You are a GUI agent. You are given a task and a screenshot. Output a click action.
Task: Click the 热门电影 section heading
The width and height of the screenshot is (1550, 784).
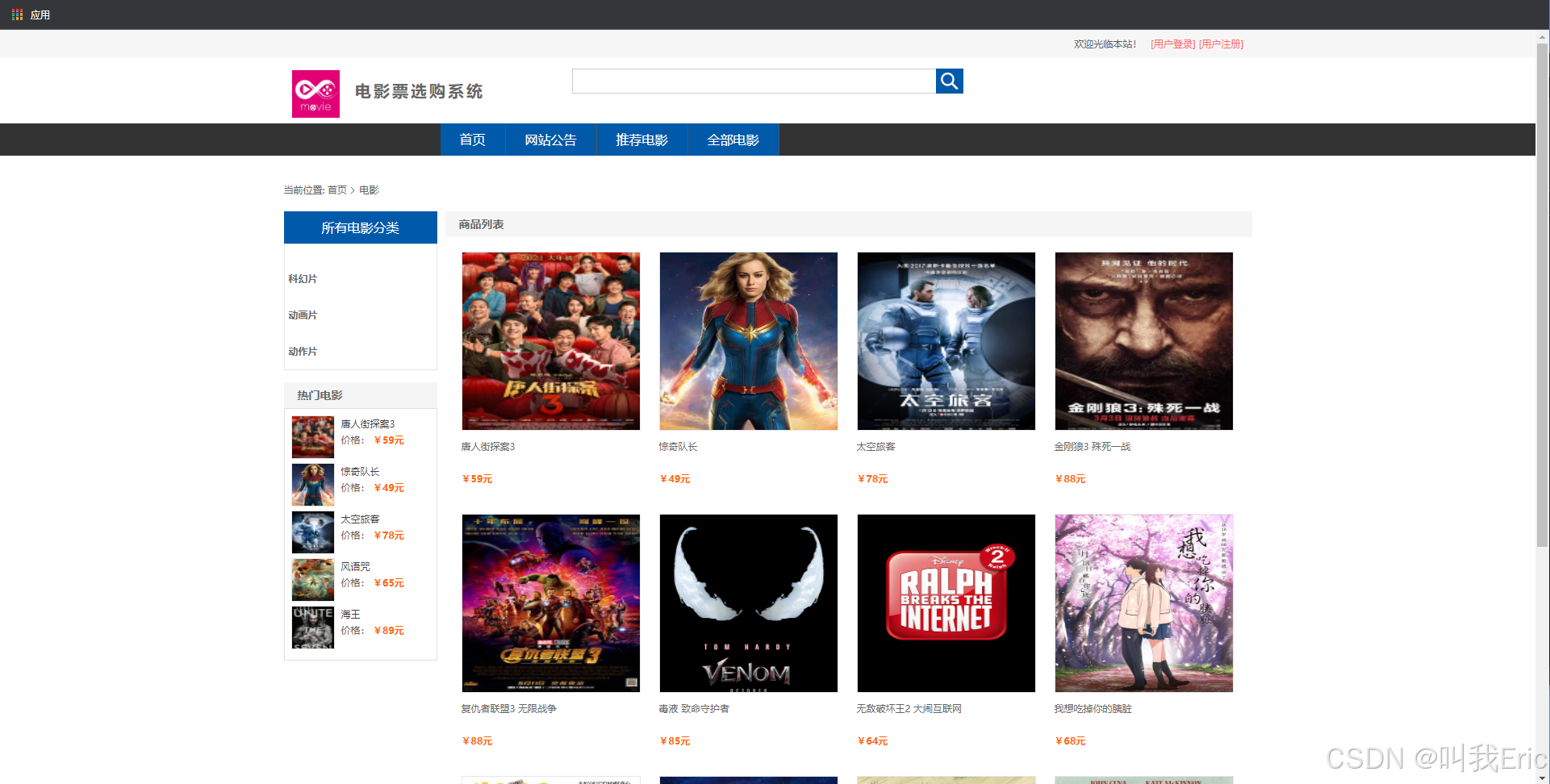pyautogui.click(x=320, y=395)
